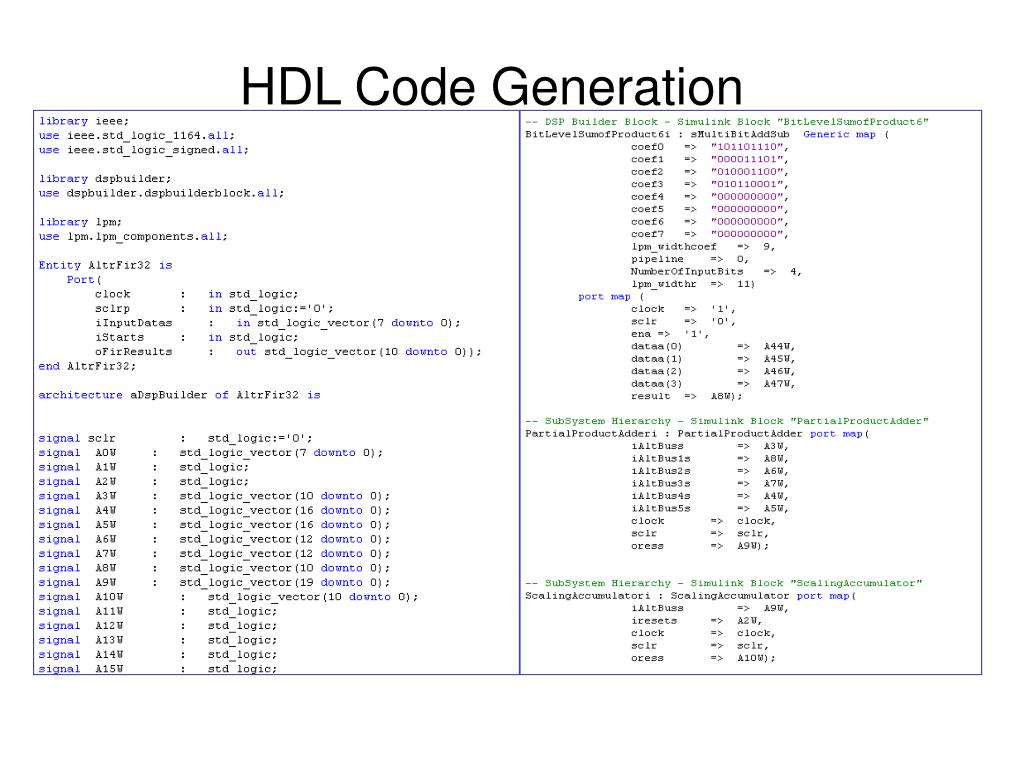The height and width of the screenshot is (768, 1024).
Task: Click the 'HDL Code Generation' slide title
Action: point(491,87)
